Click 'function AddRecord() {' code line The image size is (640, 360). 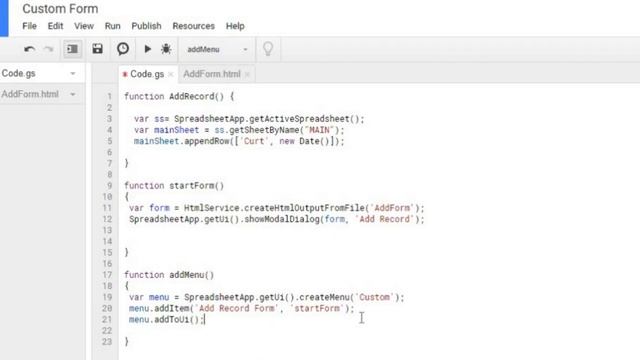click(179, 96)
